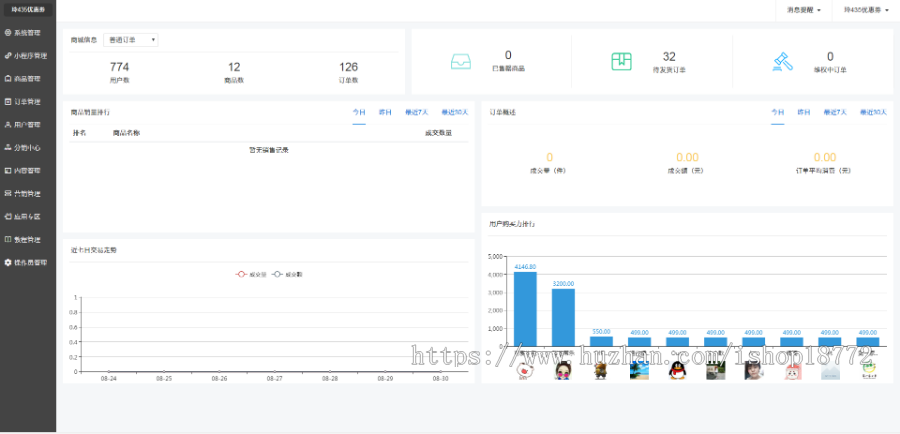This screenshot has width=900, height=434.
Task: Click the 08-24 date on trend chart axis
Action: pos(108,379)
